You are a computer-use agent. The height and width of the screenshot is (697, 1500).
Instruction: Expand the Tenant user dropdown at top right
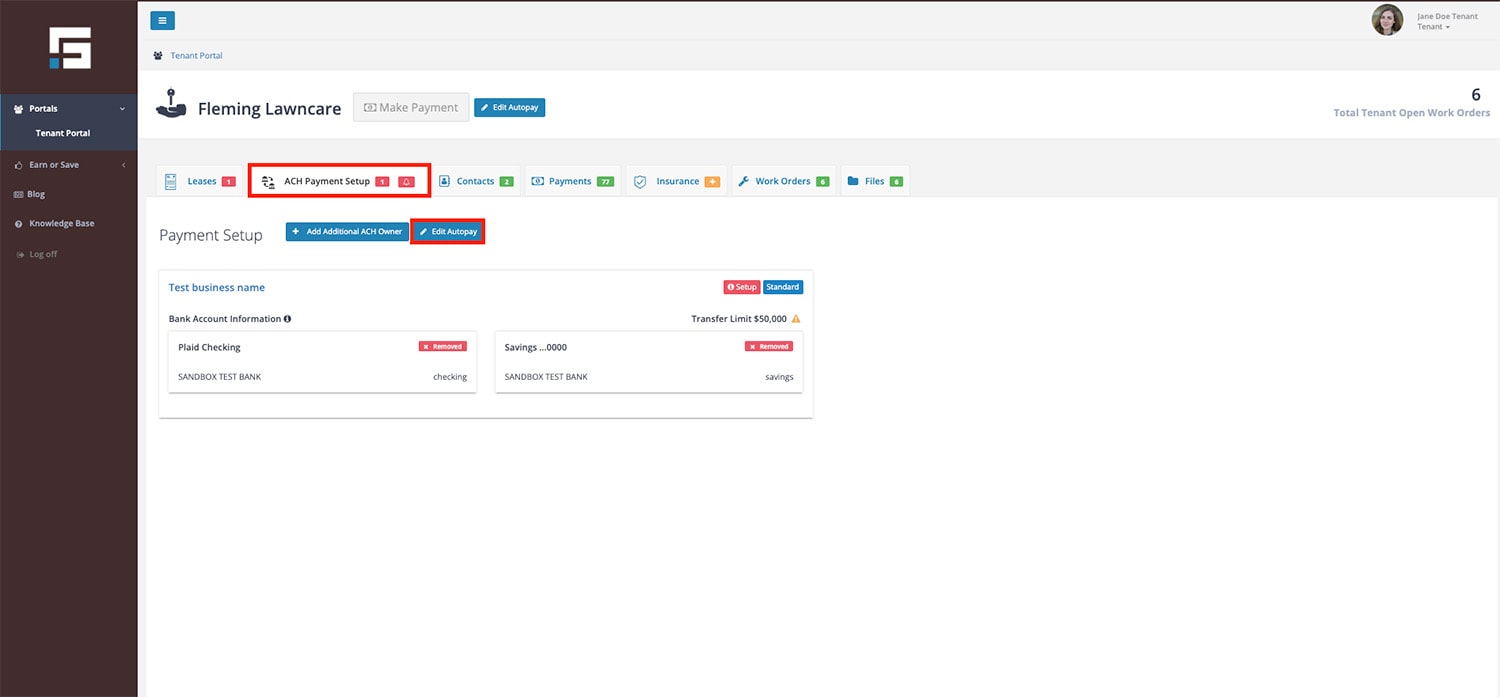click(1434, 27)
